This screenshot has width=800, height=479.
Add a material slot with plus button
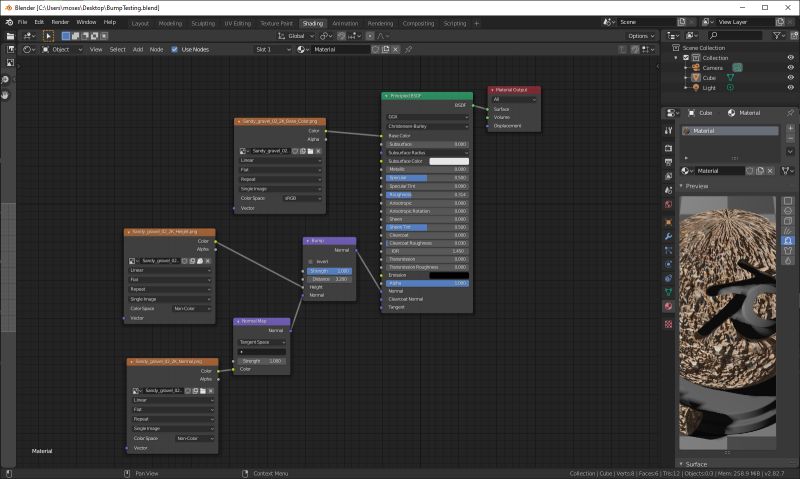[790, 129]
